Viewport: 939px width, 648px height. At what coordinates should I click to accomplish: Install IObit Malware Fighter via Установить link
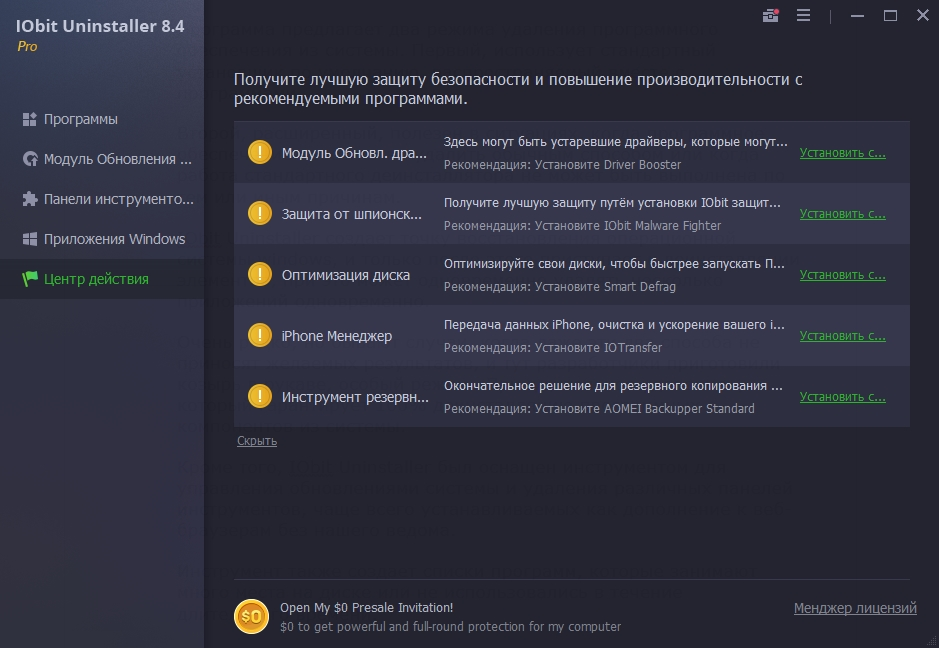click(x=843, y=214)
